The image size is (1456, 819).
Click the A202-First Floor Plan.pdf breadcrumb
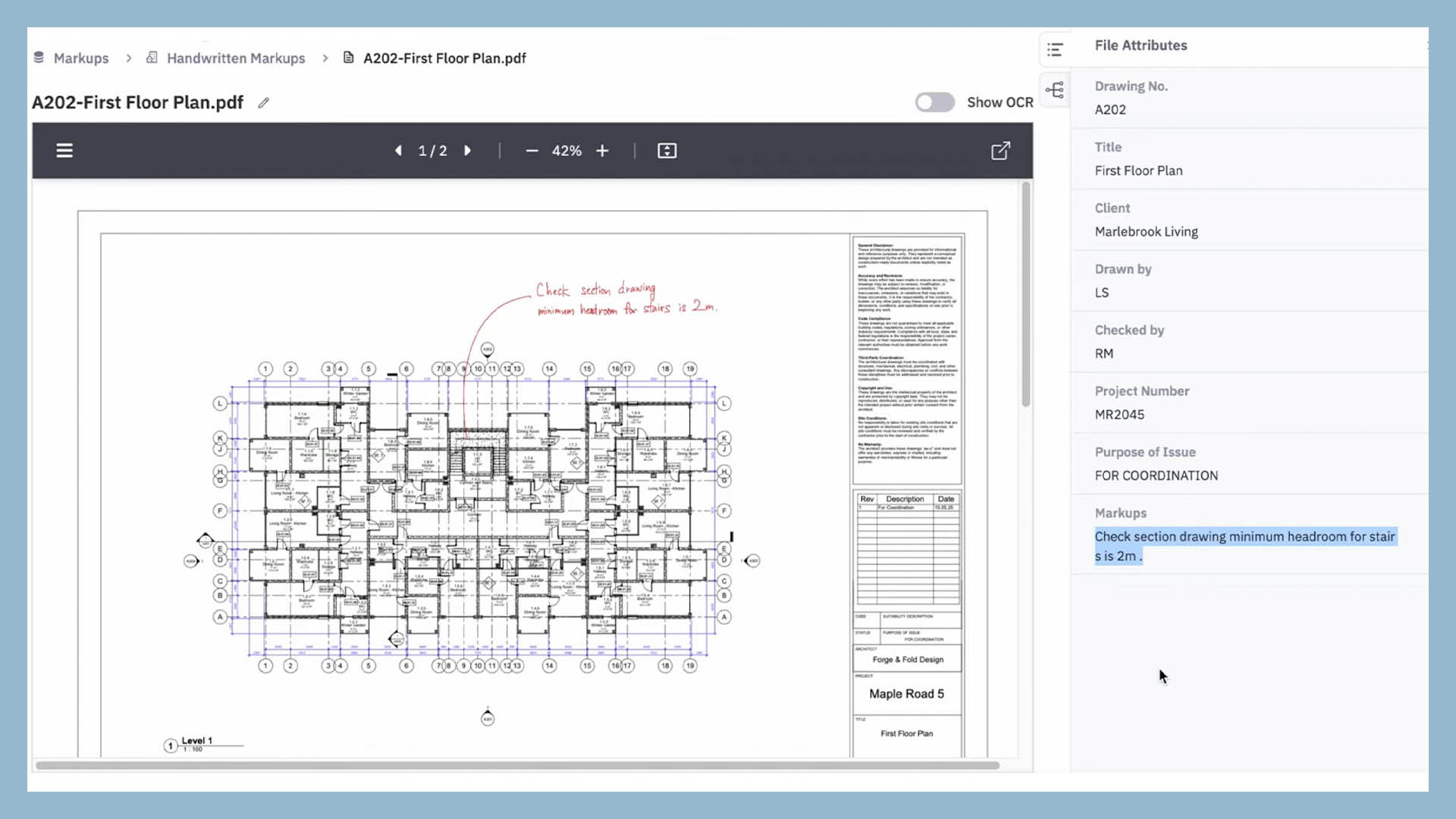coord(444,58)
